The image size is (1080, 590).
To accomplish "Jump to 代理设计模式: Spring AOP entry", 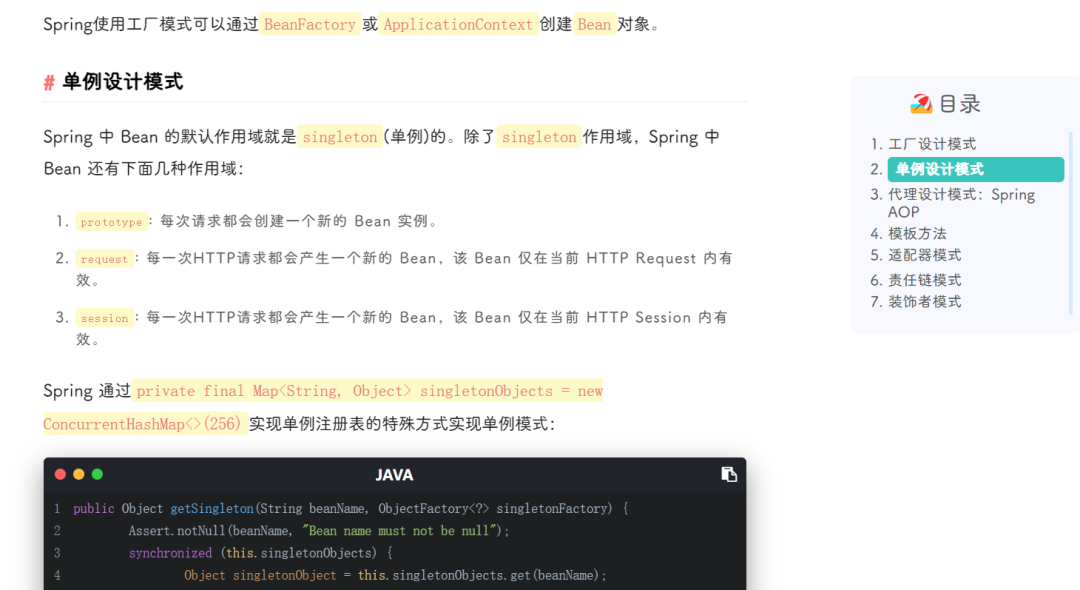I will click(961, 203).
